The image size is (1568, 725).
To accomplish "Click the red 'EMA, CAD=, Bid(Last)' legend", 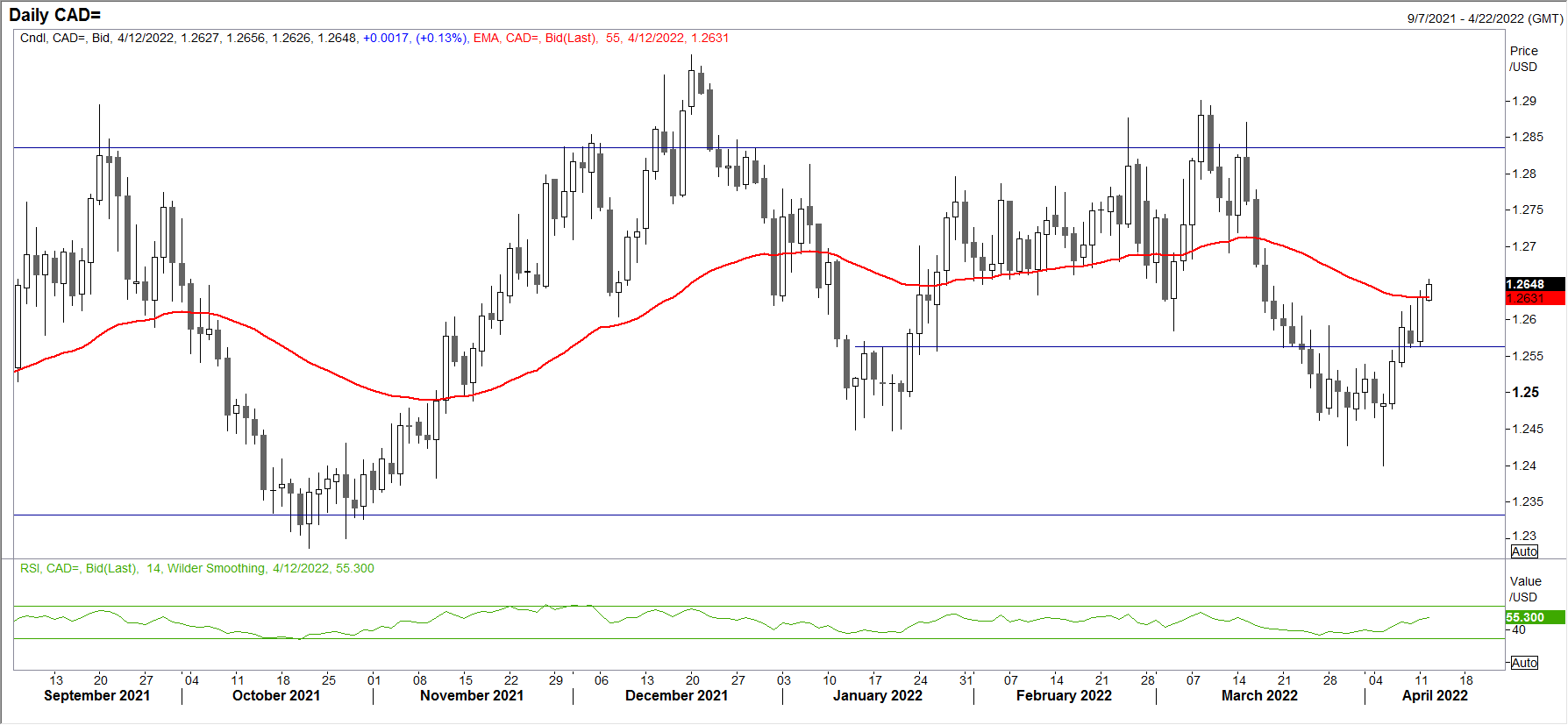I will (536, 38).
